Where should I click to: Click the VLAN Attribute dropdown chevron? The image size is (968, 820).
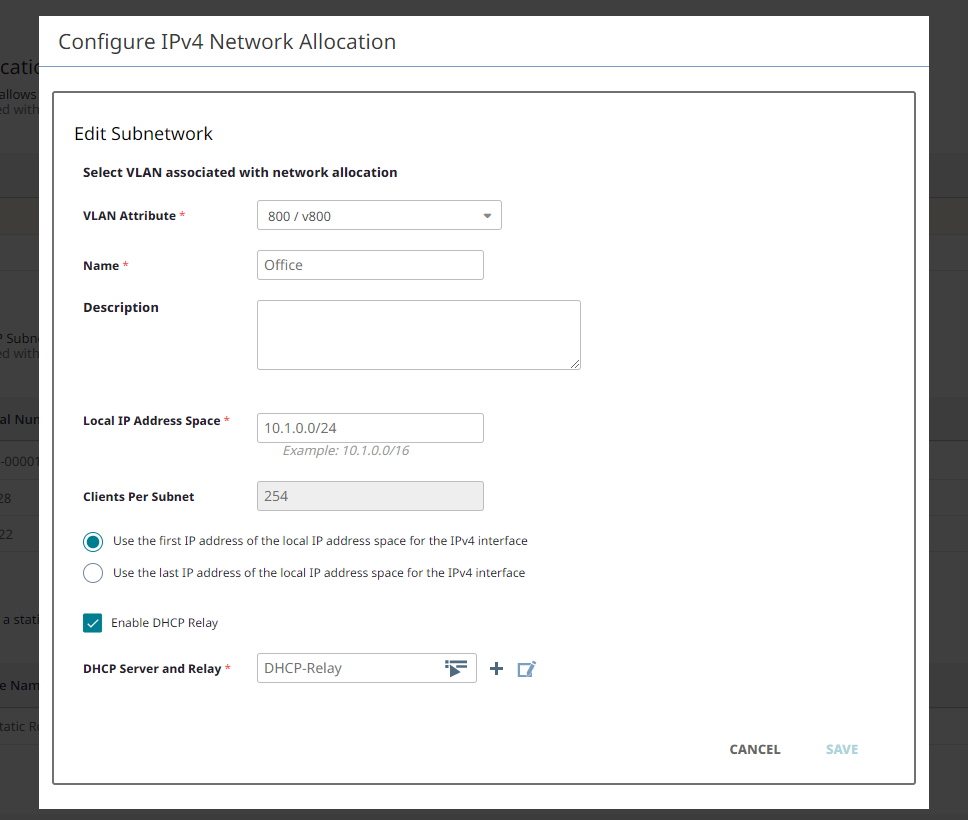point(488,215)
